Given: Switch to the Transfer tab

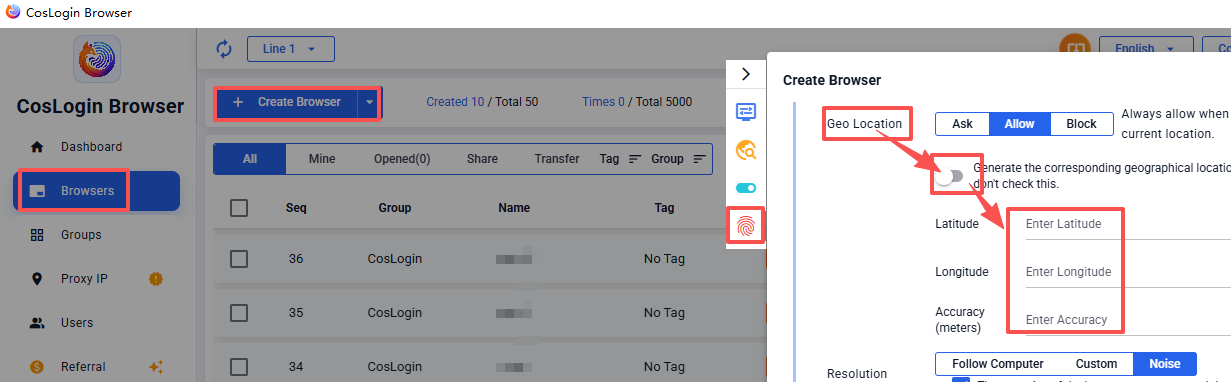Looking at the screenshot, I should point(557,159).
